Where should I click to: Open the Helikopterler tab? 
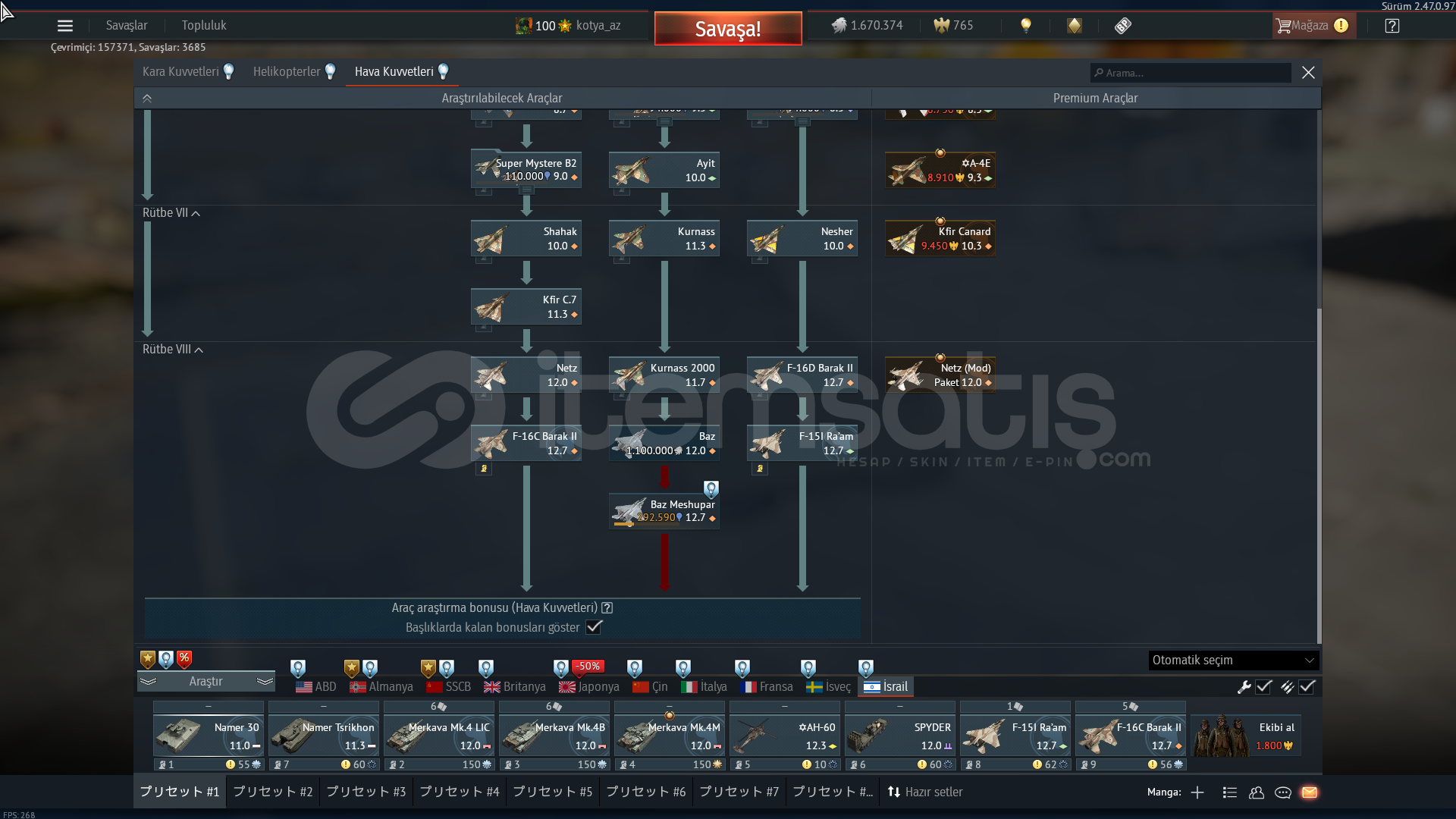point(287,72)
